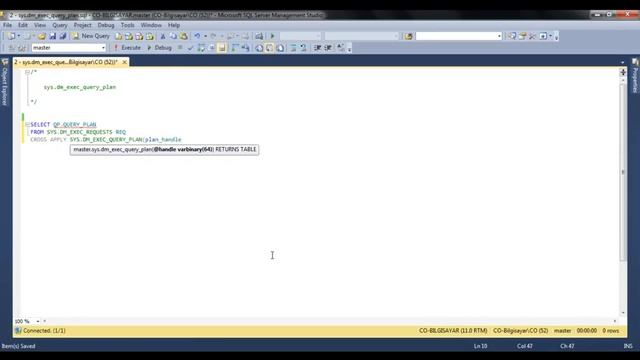The height and width of the screenshot is (360, 640).
Task: Open the File menu
Action: coord(7,25)
